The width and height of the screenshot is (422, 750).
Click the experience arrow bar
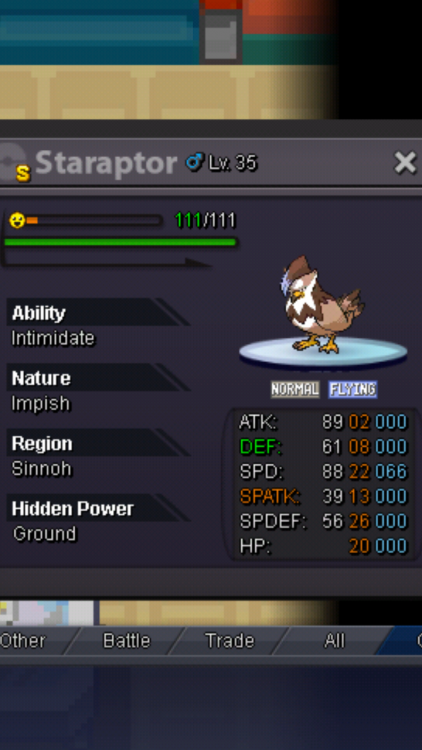point(106,263)
